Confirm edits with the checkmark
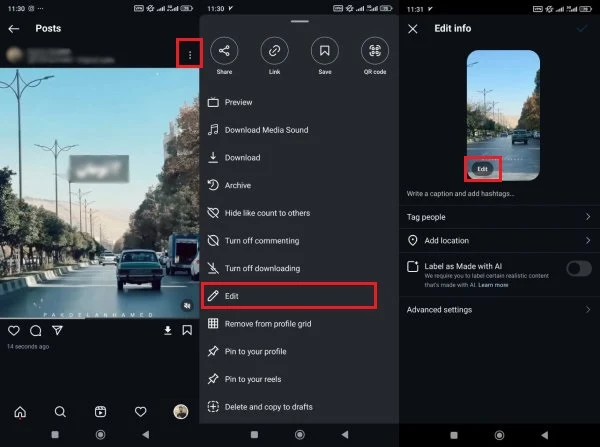 tap(582, 28)
